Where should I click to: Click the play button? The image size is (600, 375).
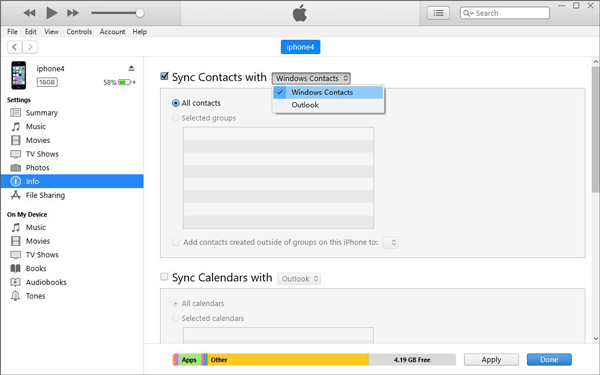tap(51, 13)
